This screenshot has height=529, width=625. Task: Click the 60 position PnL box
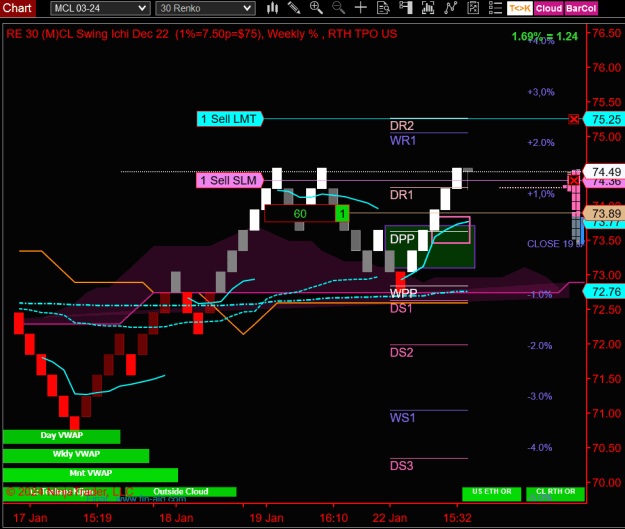(300, 214)
